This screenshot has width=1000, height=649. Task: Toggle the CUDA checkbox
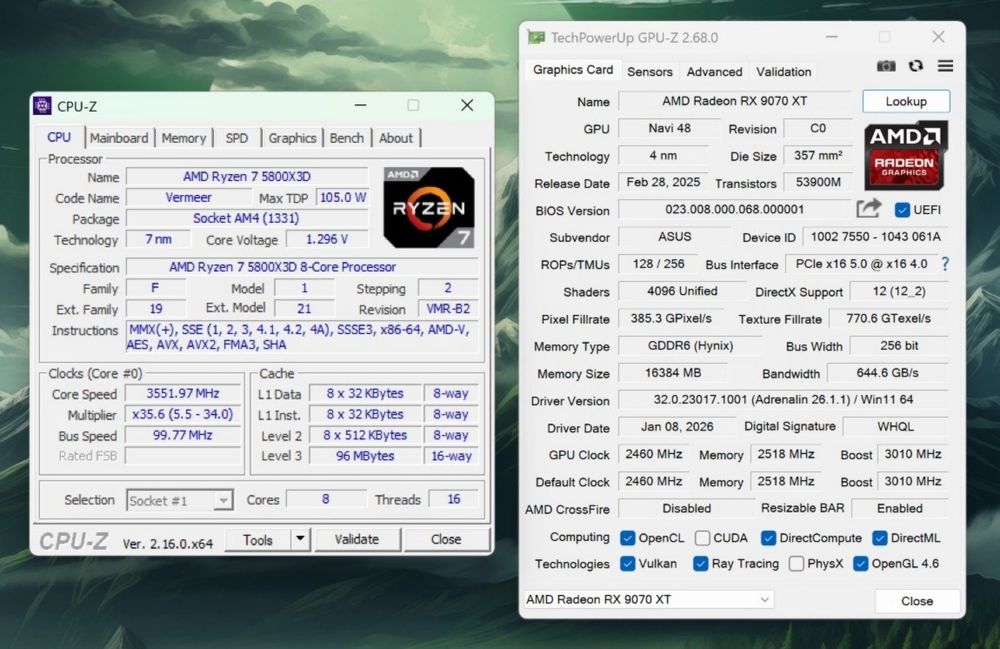702,538
